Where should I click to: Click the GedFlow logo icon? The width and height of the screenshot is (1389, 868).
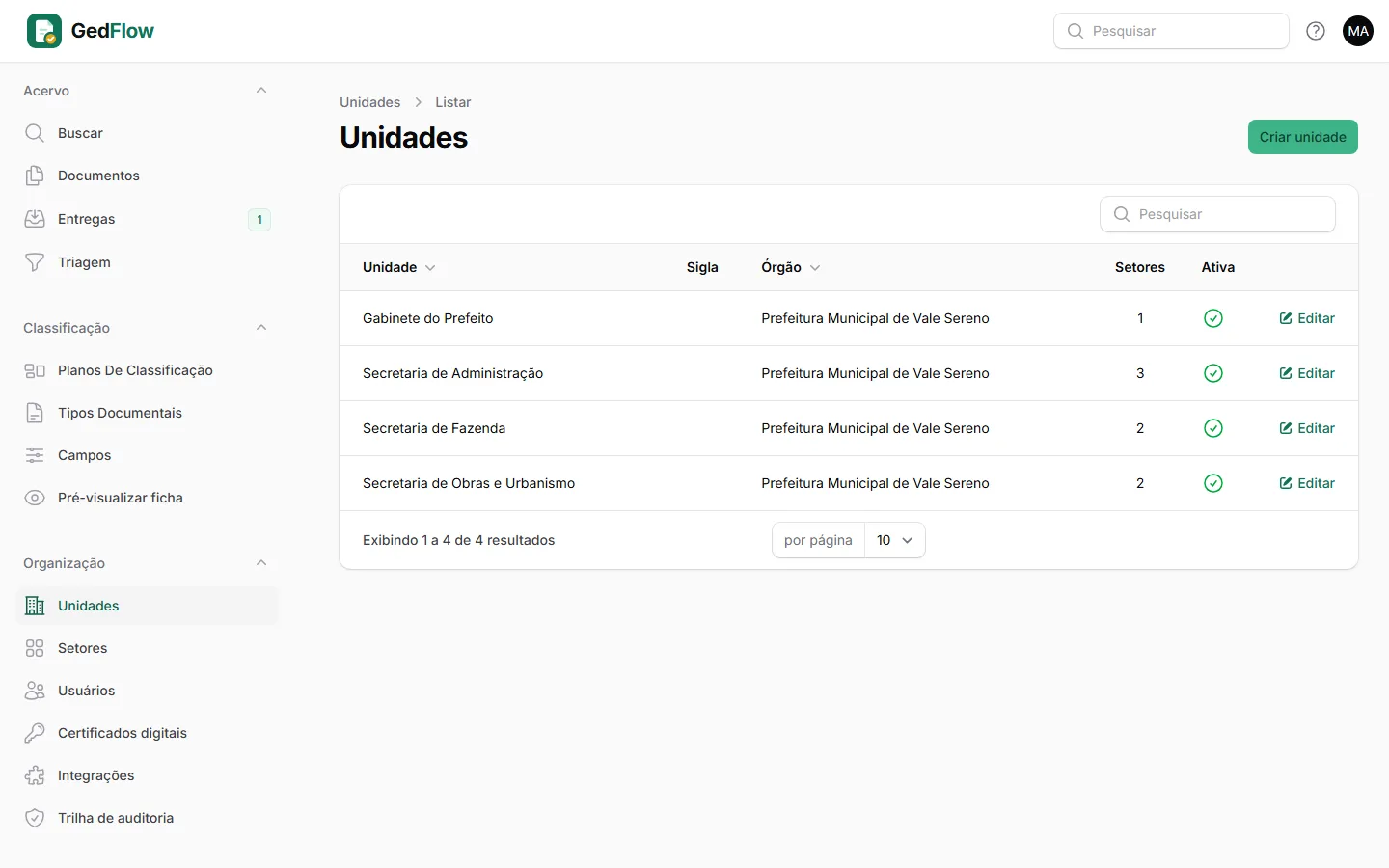coord(44,31)
